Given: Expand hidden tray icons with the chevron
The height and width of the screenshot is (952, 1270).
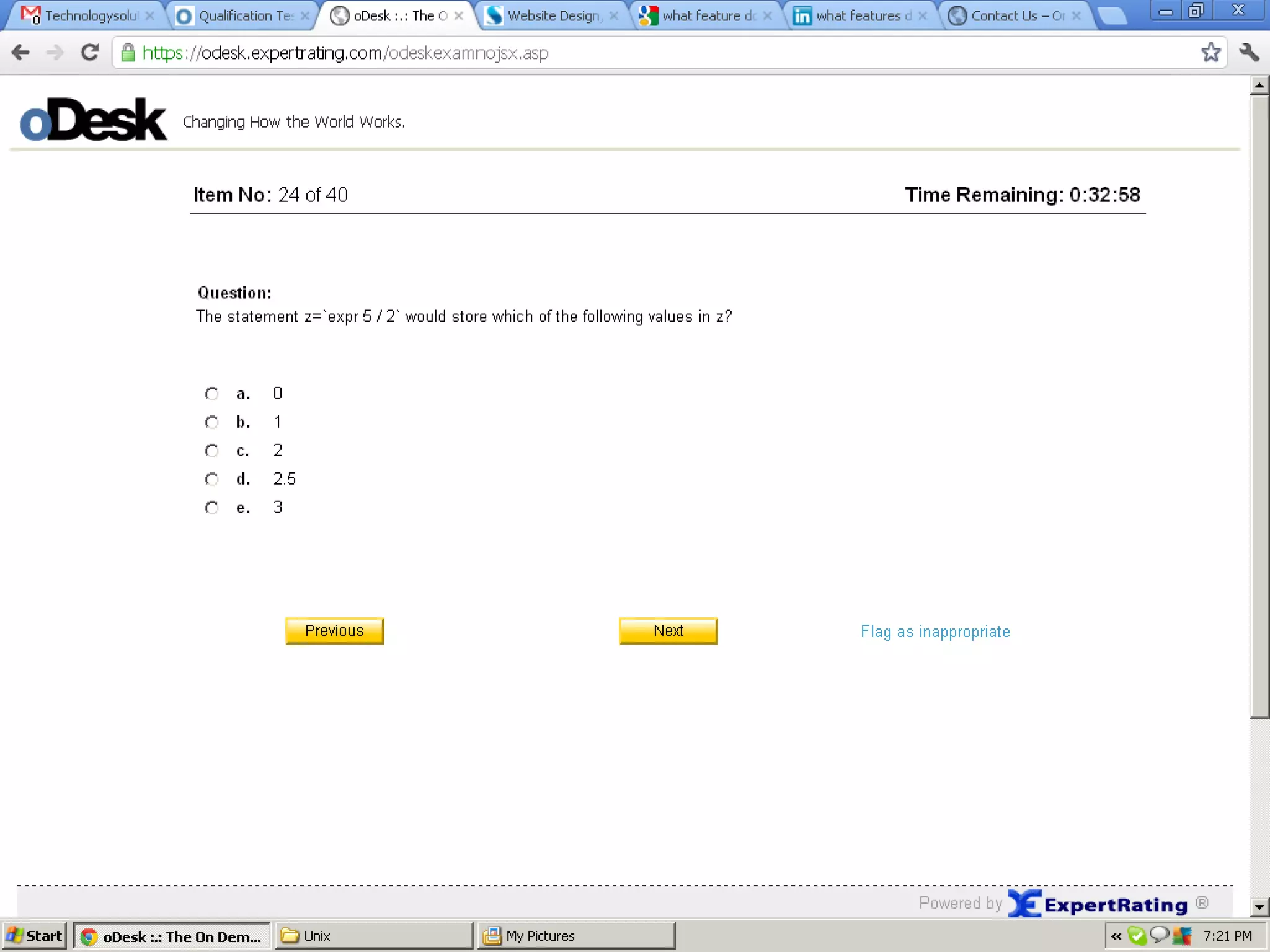Looking at the screenshot, I should (x=1116, y=936).
